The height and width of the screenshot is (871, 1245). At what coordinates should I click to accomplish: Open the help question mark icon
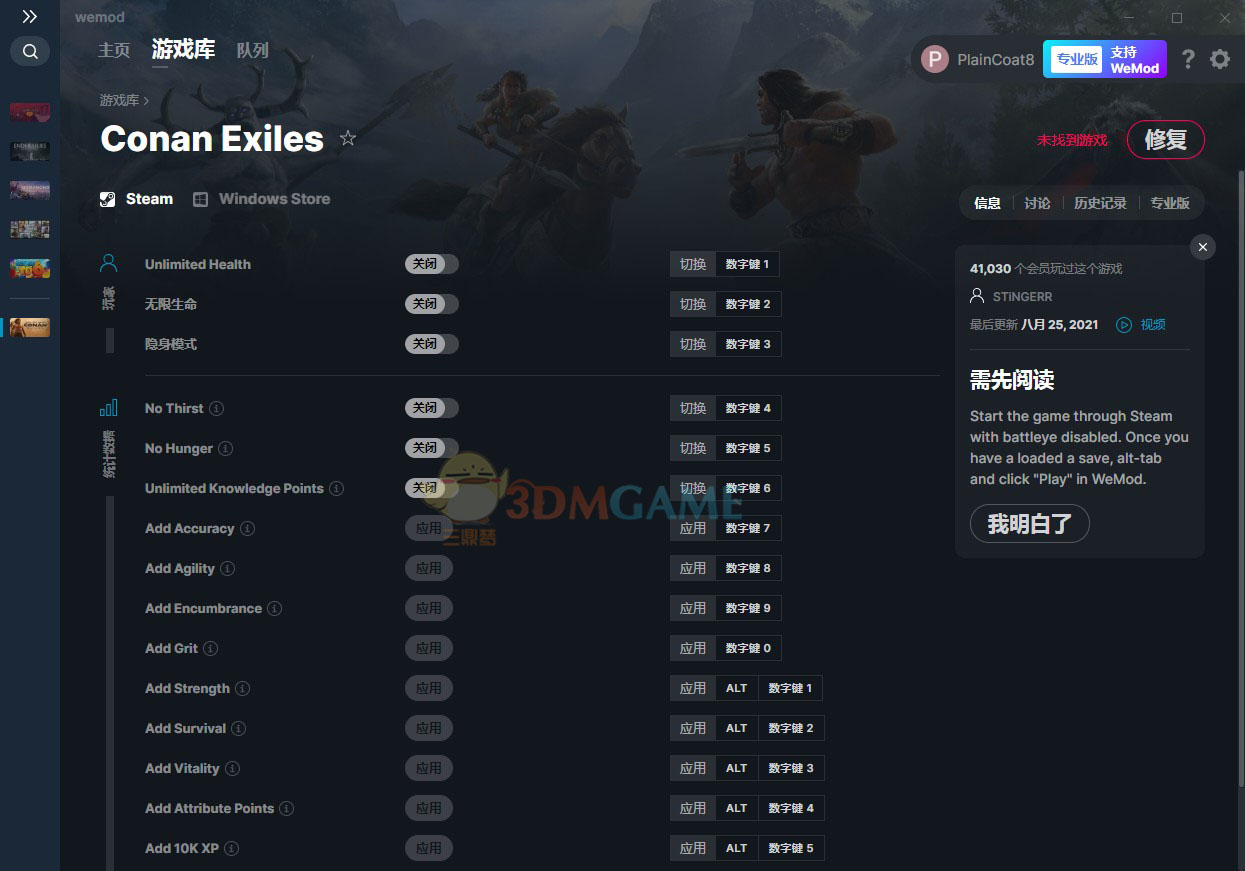pyautogui.click(x=1188, y=59)
